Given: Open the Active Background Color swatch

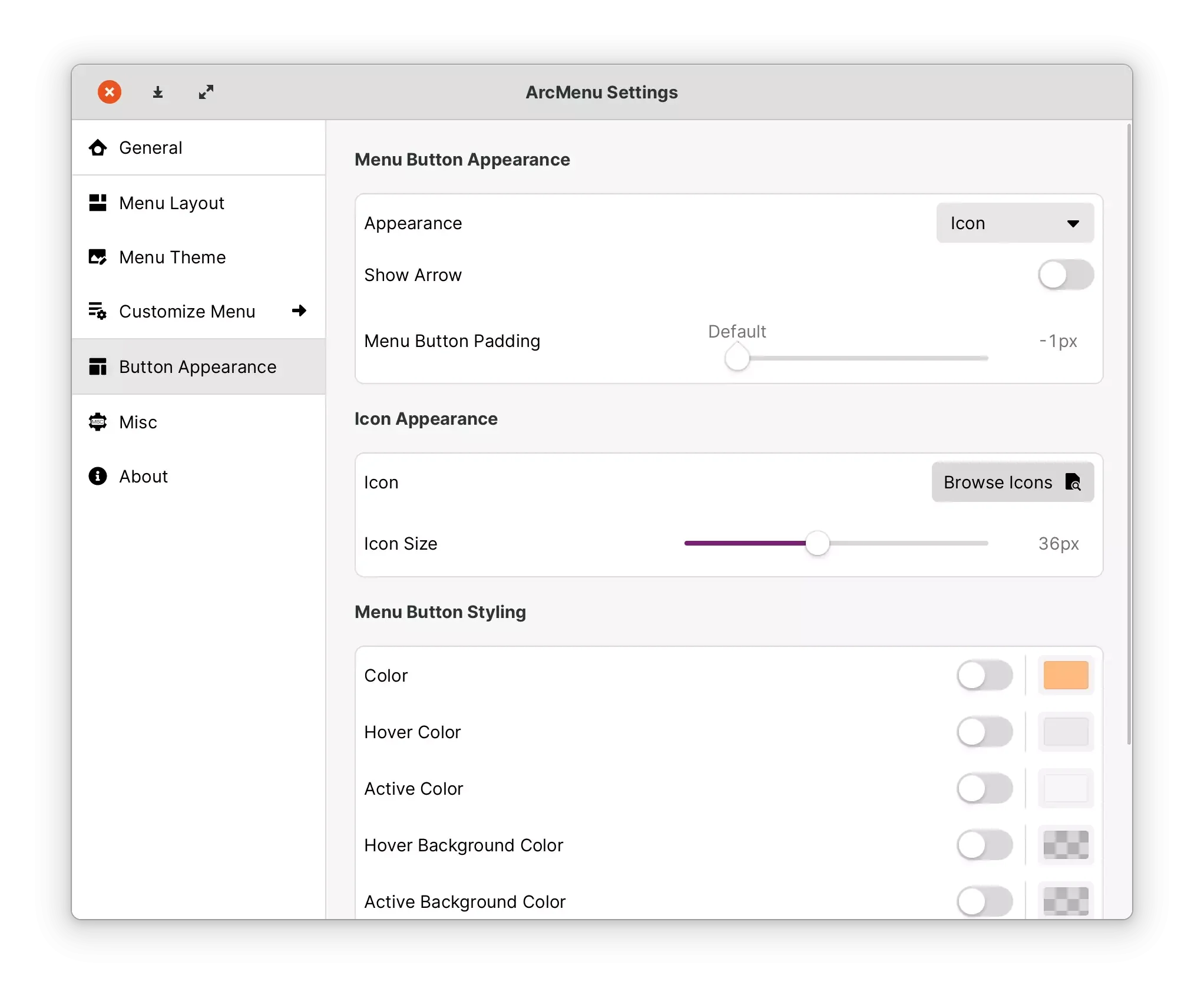Looking at the screenshot, I should (x=1066, y=901).
